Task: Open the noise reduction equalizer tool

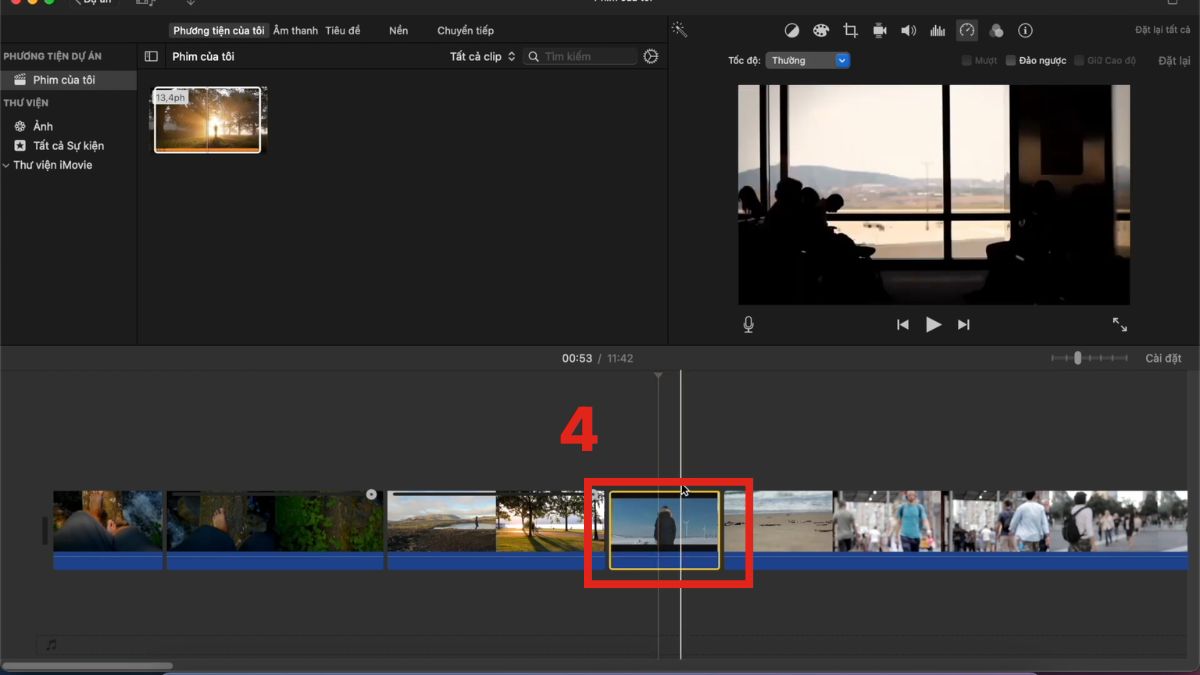Action: pyautogui.click(x=937, y=31)
